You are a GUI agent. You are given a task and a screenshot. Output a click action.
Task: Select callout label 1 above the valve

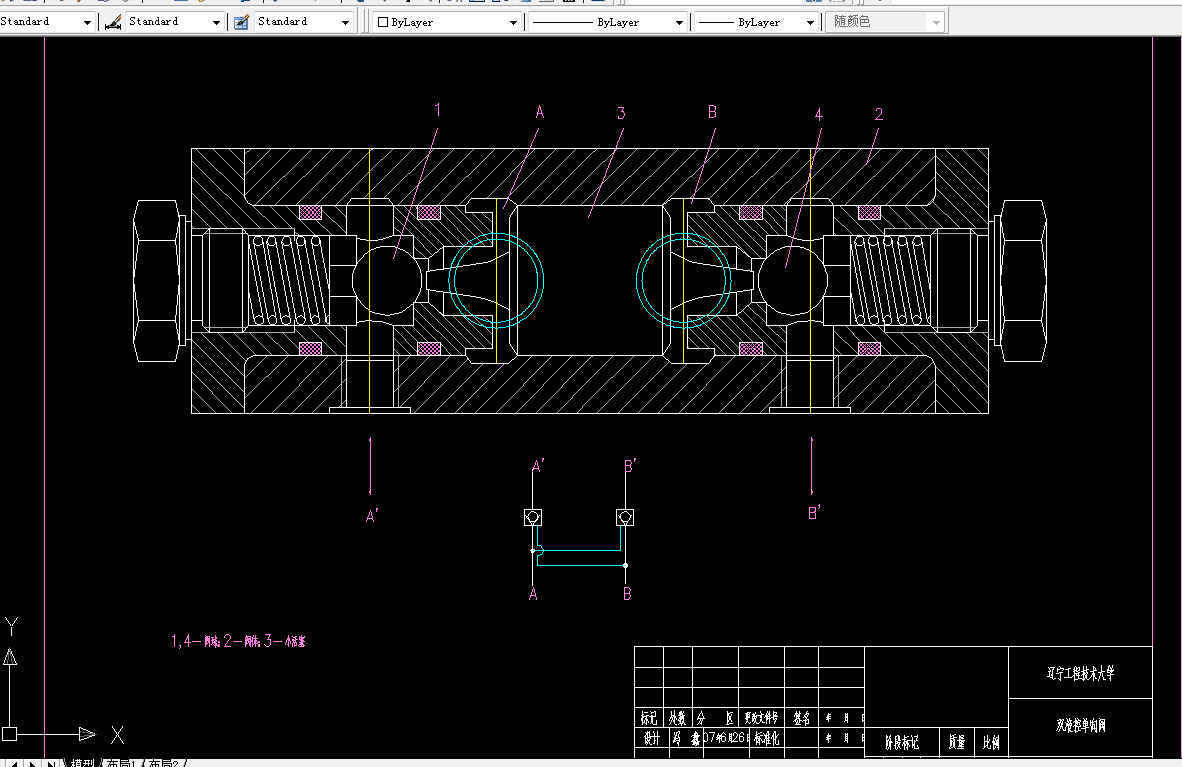coord(437,110)
